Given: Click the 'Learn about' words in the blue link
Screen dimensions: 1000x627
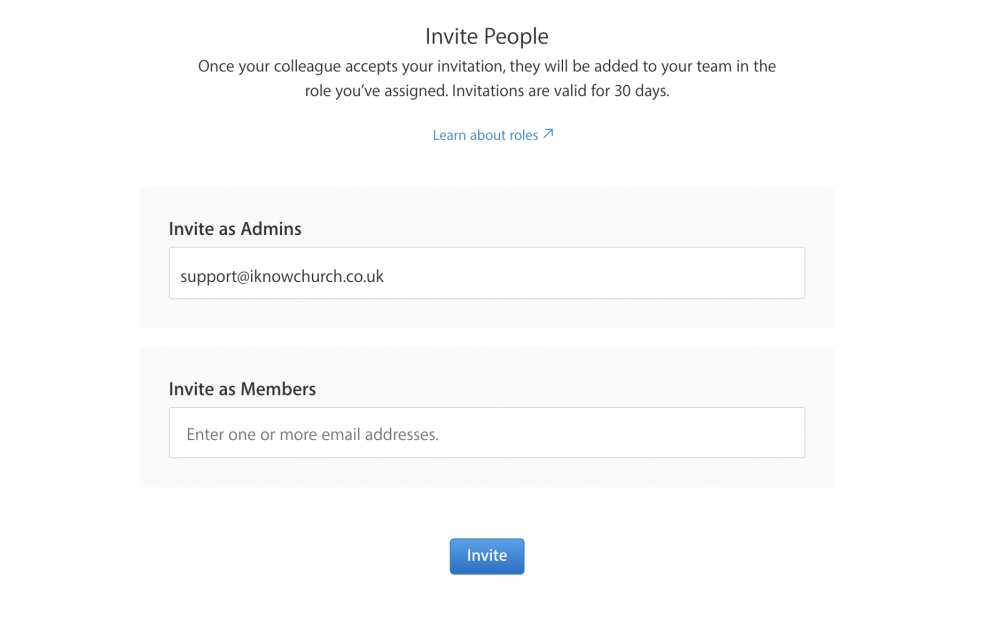Looking at the screenshot, I should [469, 135].
